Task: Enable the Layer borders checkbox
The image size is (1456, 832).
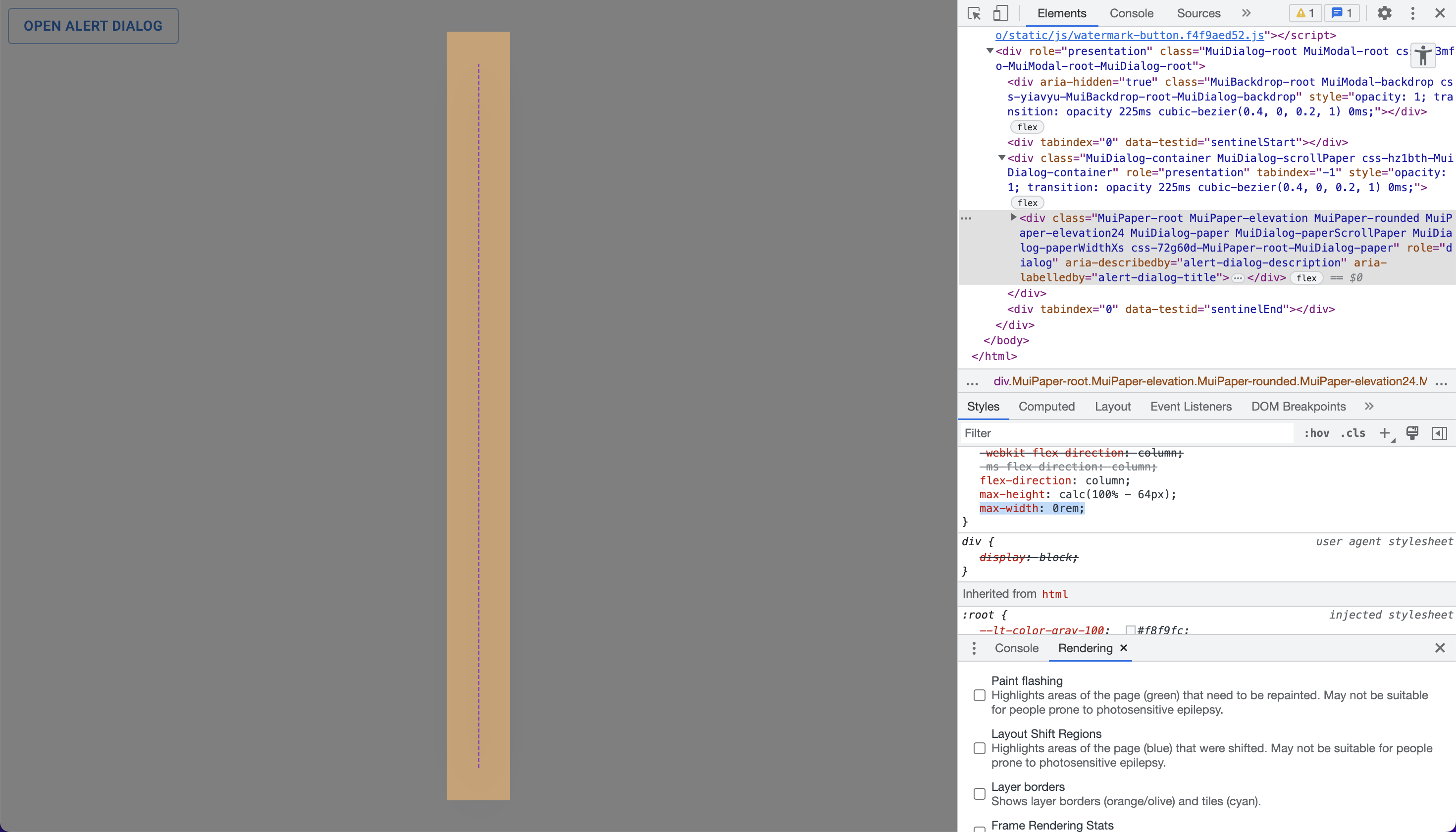Action: [980, 794]
